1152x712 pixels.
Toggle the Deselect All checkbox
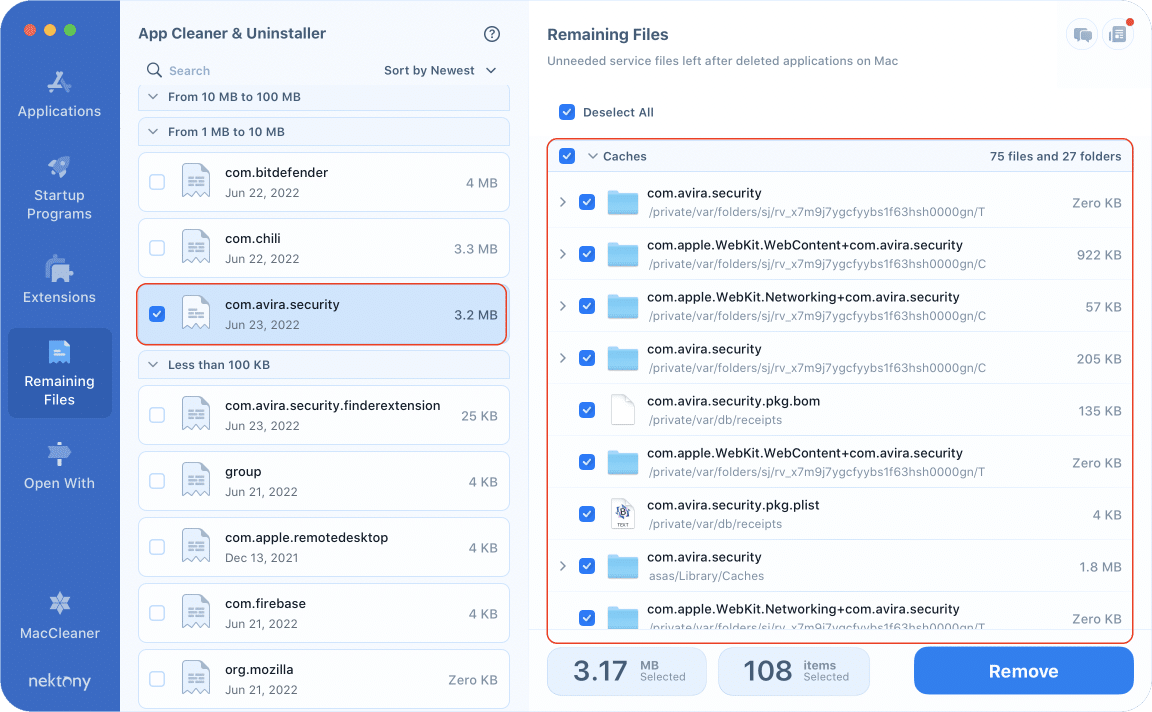(567, 112)
